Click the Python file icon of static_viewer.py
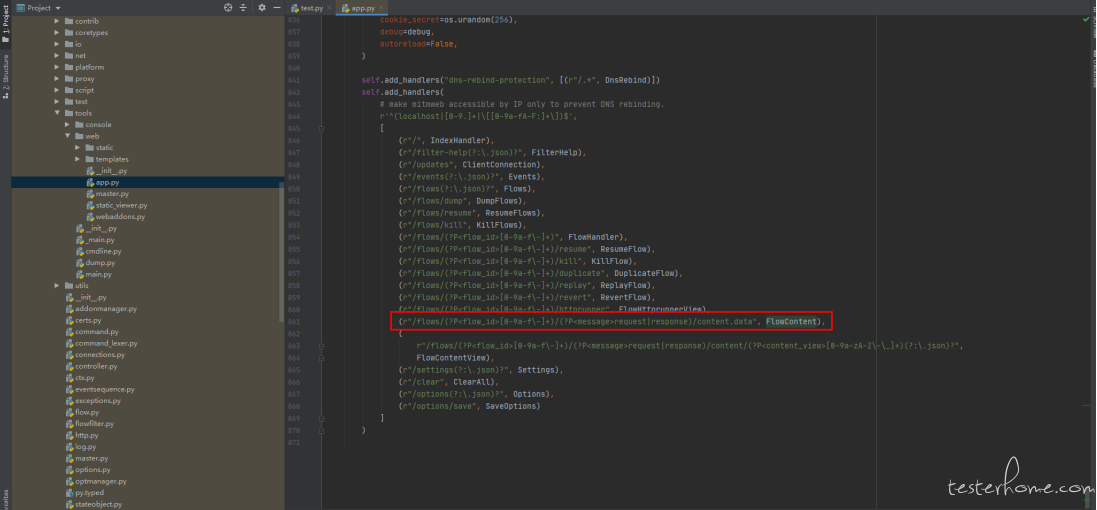Image resolution: width=1097 pixels, height=510 pixels. tap(90, 206)
